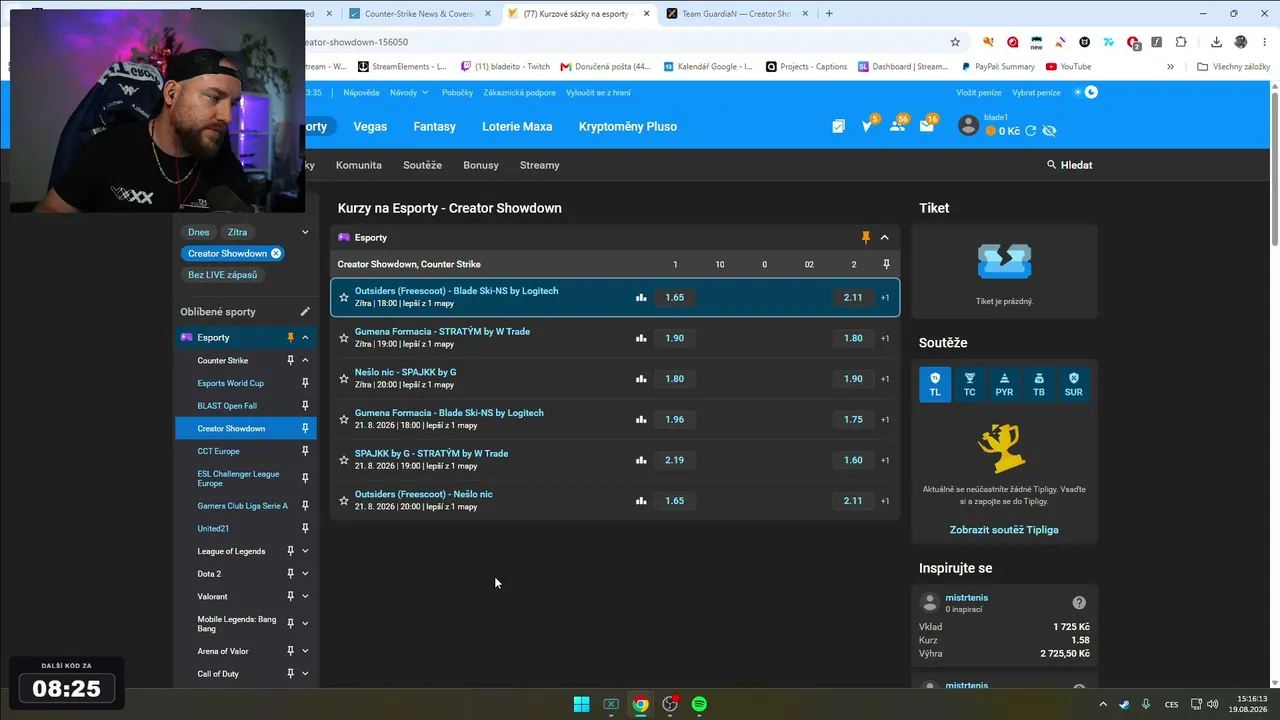Expand the Valorant leagues
1280x720 pixels.
tap(305, 596)
